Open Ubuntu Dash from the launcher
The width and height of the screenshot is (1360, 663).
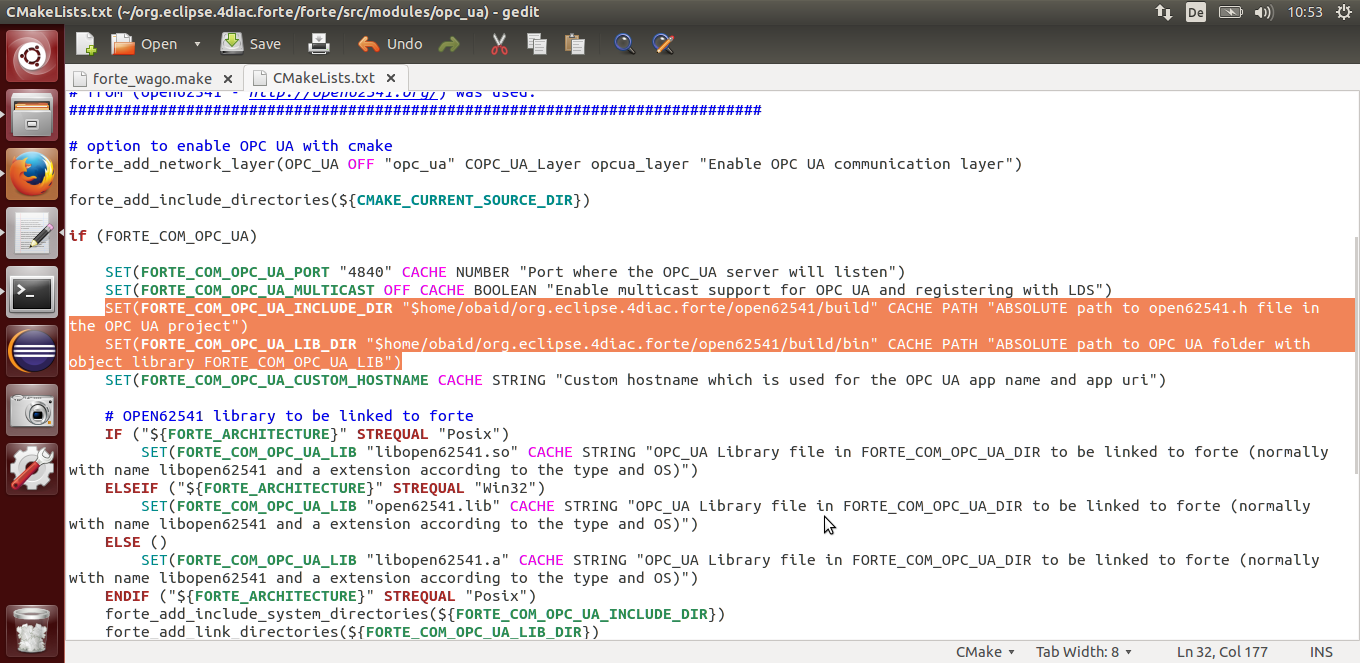[x=33, y=56]
